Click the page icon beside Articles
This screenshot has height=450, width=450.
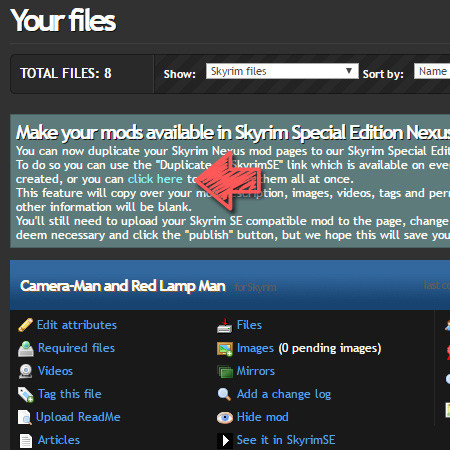[26, 441]
